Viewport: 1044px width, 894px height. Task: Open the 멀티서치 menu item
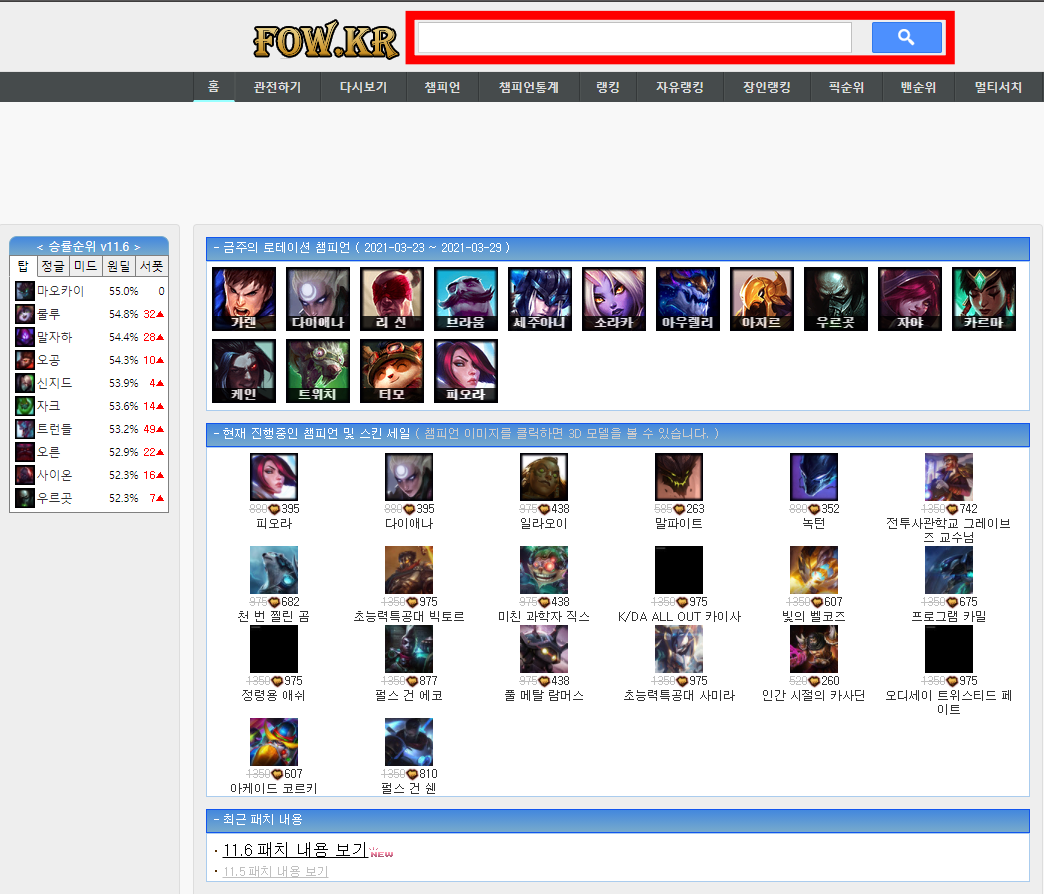[998, 87]
